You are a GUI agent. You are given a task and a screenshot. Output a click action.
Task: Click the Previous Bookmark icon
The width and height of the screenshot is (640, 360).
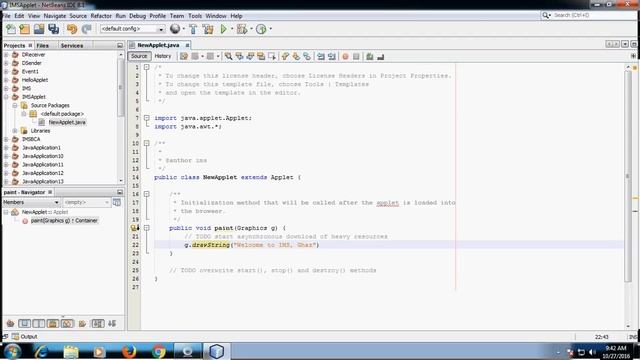[285, 56]
